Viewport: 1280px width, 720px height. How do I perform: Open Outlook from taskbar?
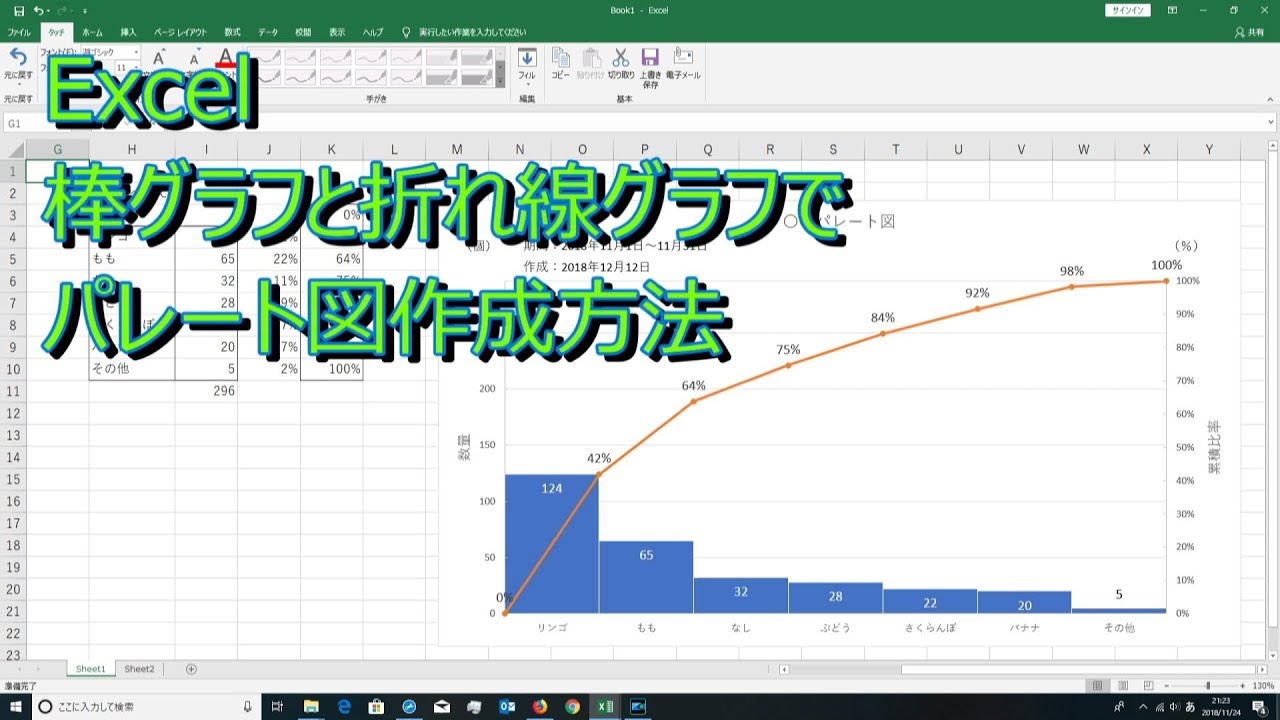[x=507, y=706]
